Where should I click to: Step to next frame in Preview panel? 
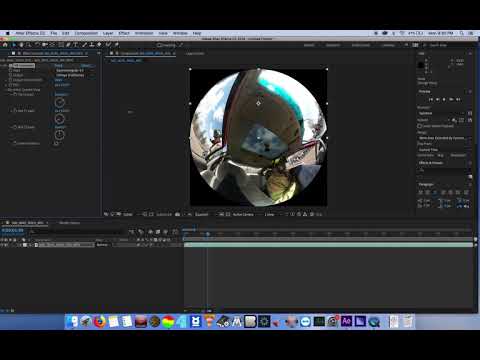(x=451, y=99)
